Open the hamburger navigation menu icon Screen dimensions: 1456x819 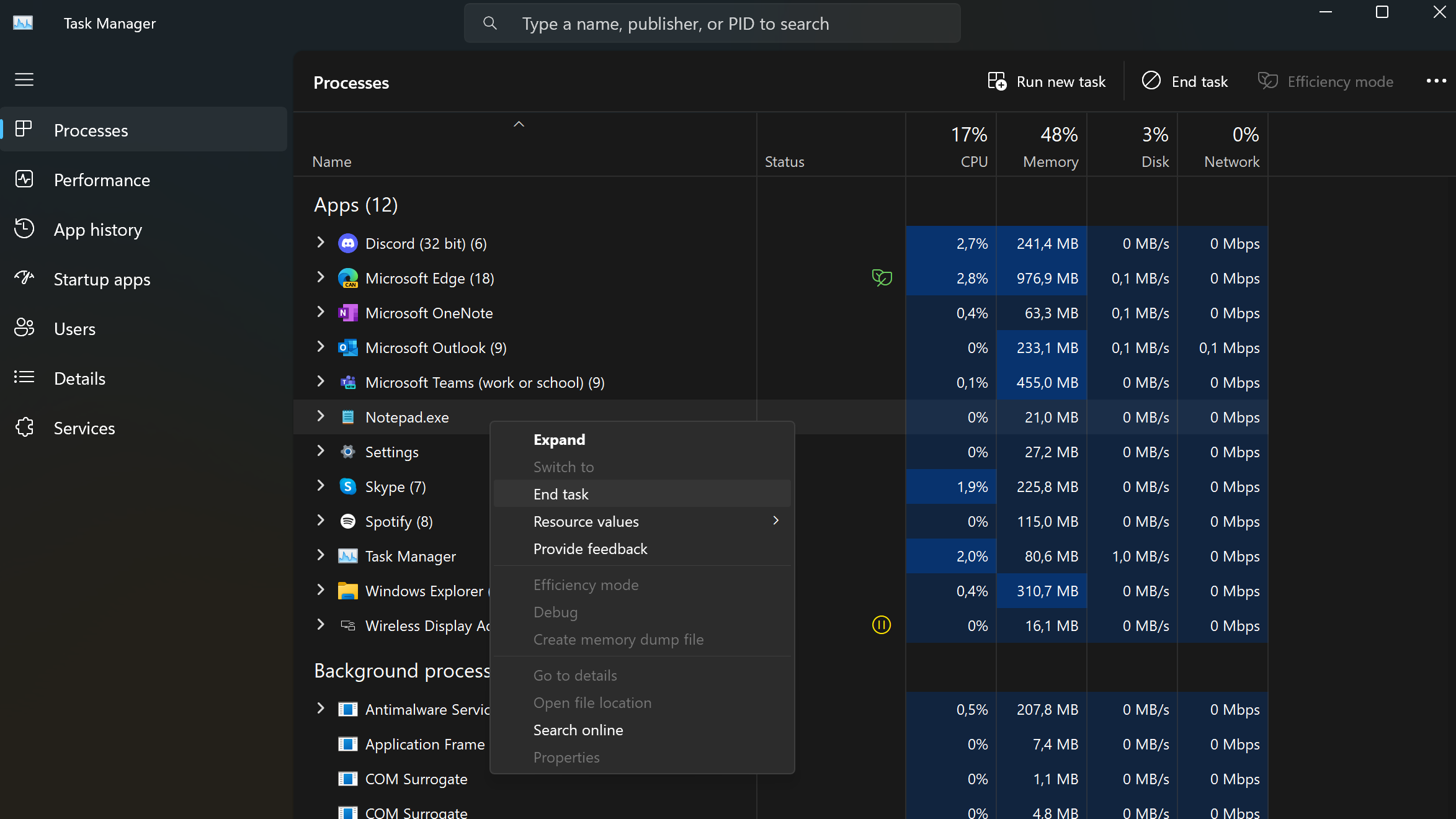coord(24,80)
